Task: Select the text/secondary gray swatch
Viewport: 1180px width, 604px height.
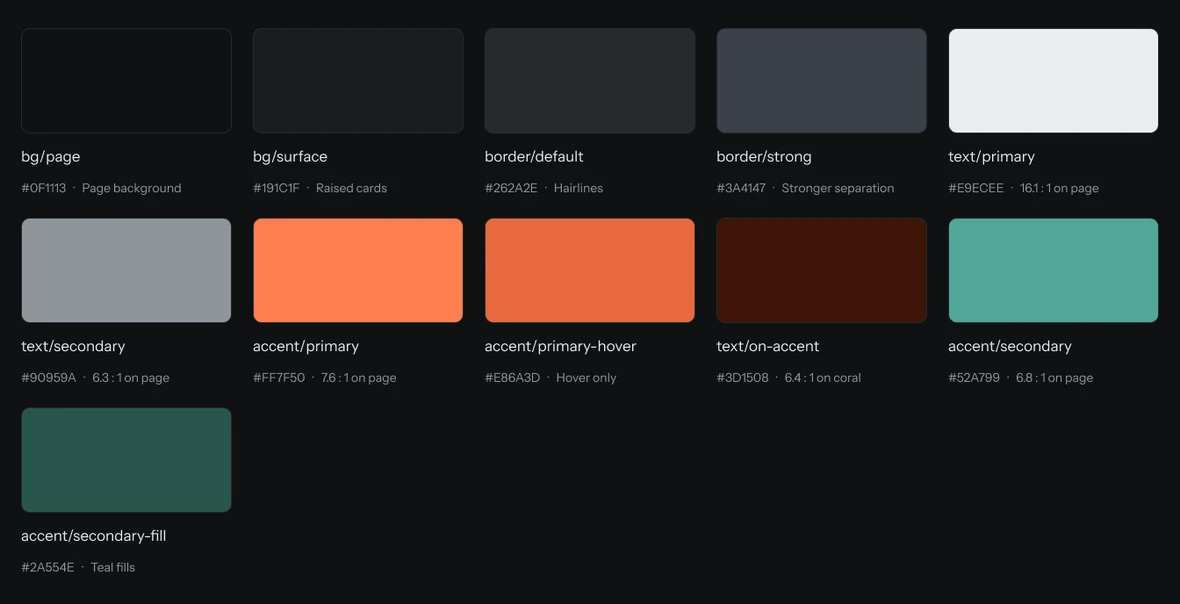Action: [126, 270]
